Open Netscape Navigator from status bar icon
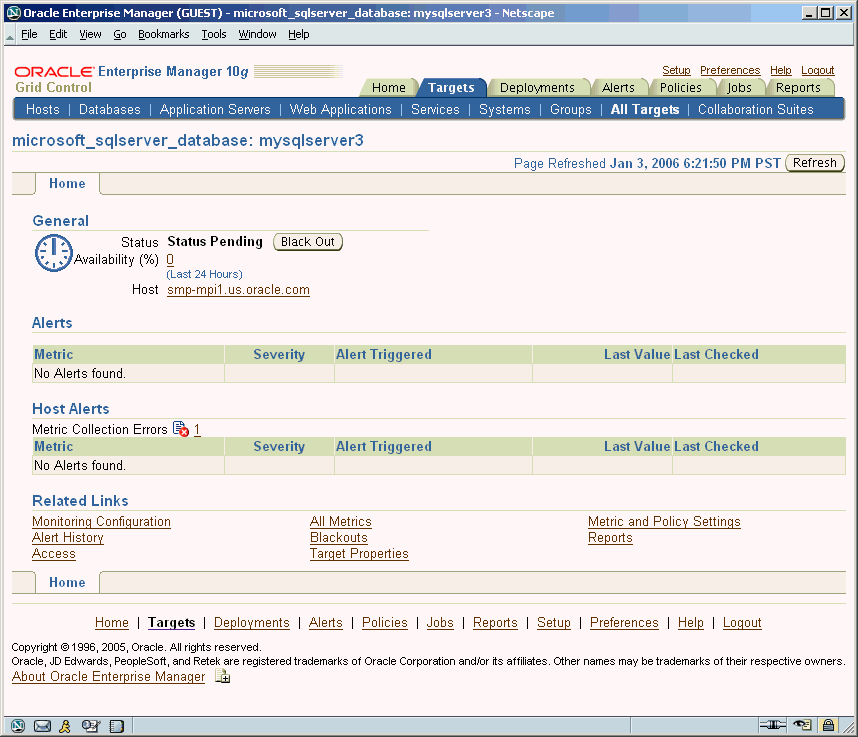Viewport: 858px width, 737px height. point(18,725)
